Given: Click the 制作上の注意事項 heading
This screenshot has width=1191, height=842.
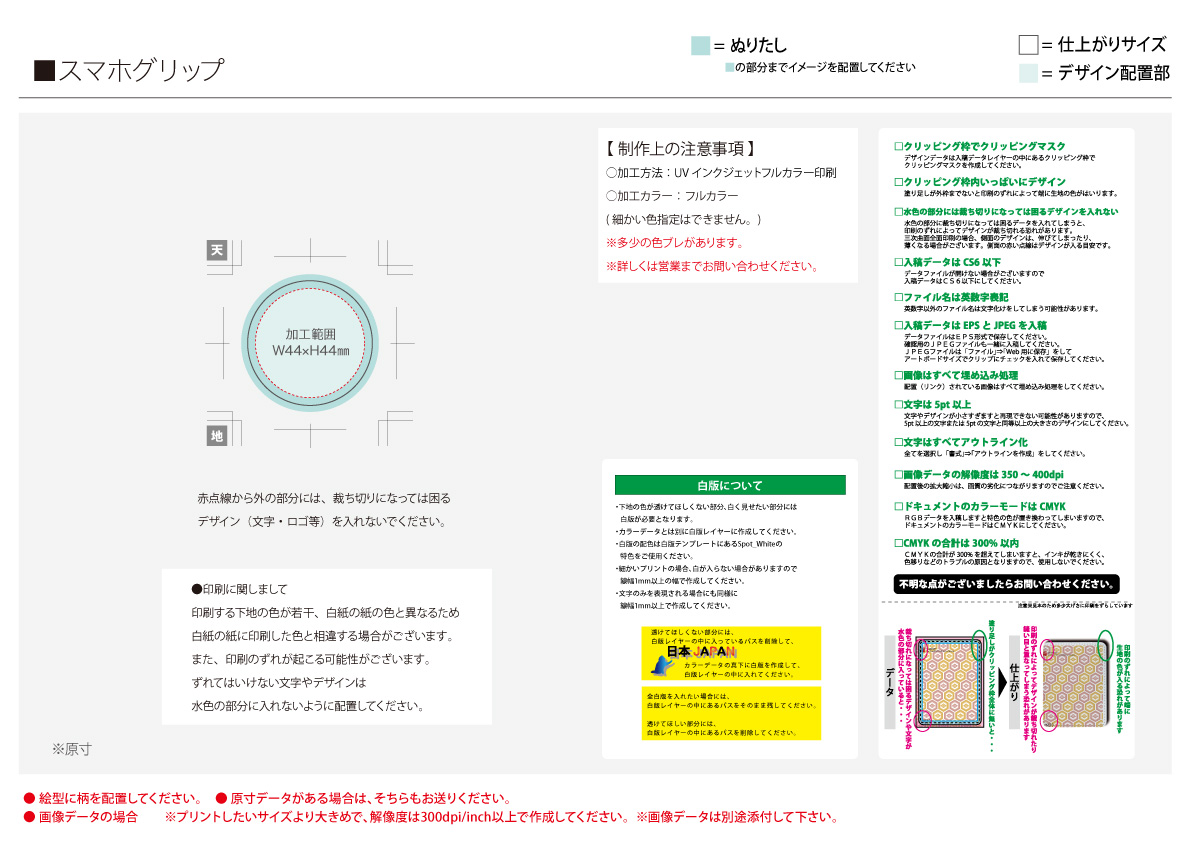Looking at the screenshot, I should (680, 149).
